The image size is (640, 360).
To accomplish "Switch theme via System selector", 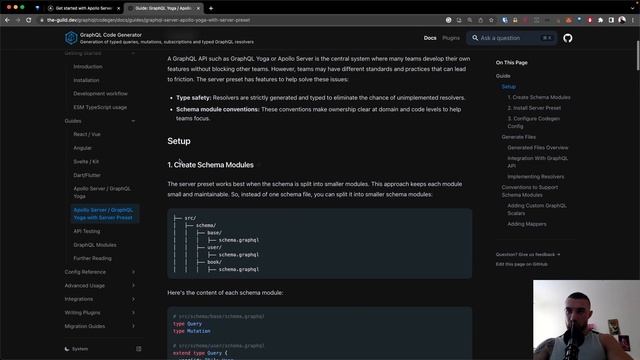I will pos(76,349).
